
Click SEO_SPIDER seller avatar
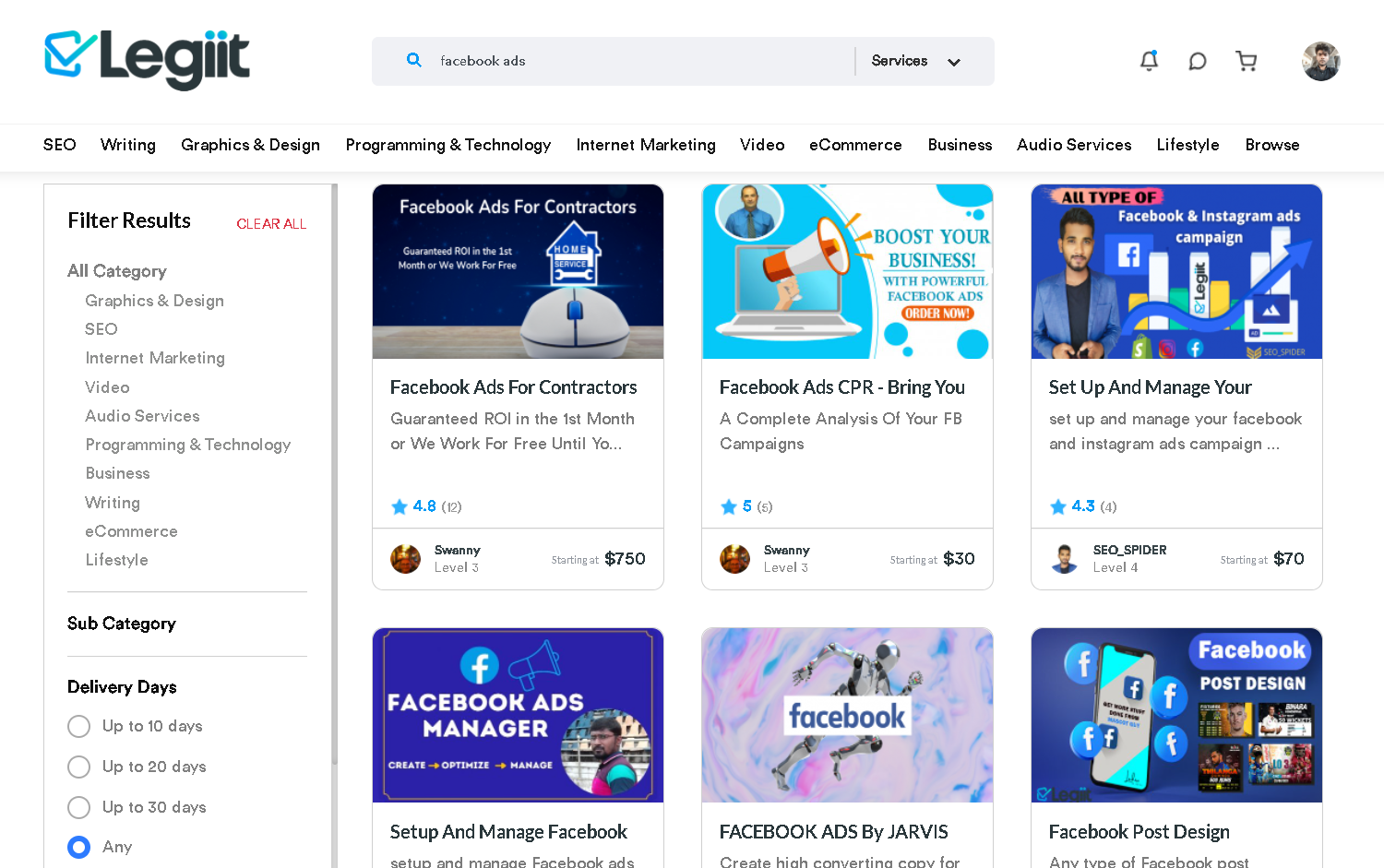pyautogui.click(x=1065, y=559)
